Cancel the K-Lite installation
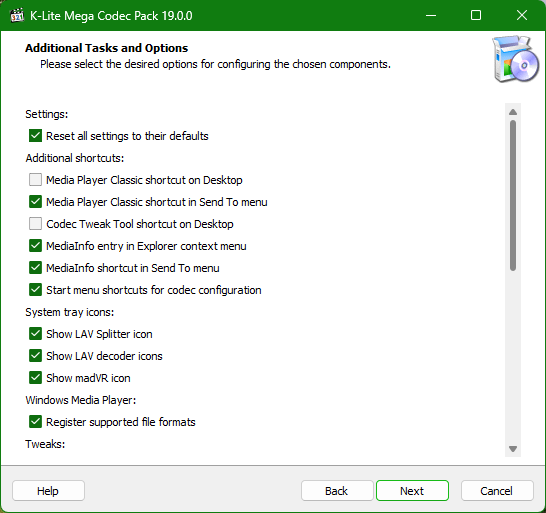Viewport: 546px width, 513px height. tap(497, 491)
